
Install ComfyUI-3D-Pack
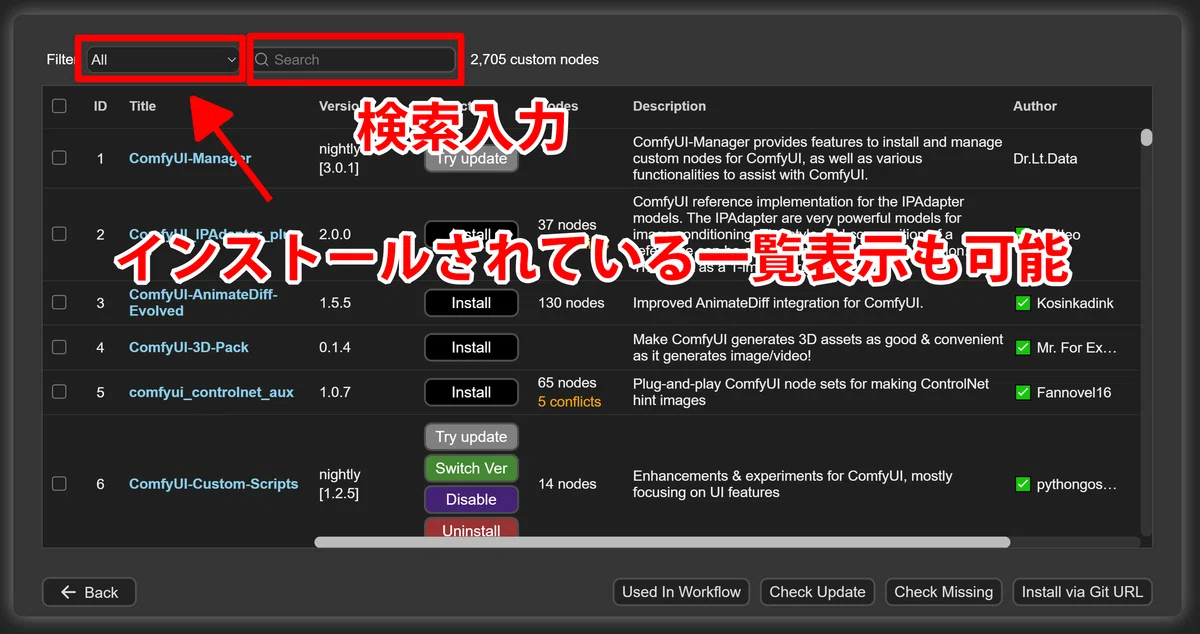tap(471, 347)
